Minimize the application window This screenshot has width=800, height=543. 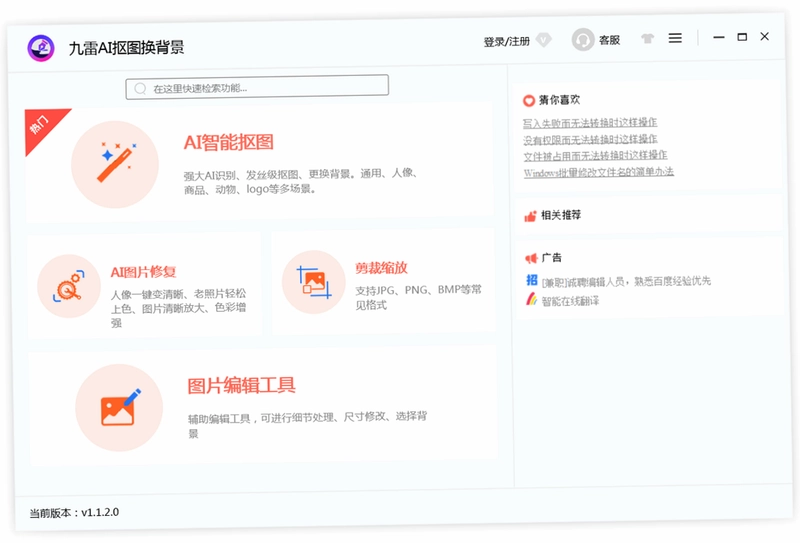(x=719, y=37)
